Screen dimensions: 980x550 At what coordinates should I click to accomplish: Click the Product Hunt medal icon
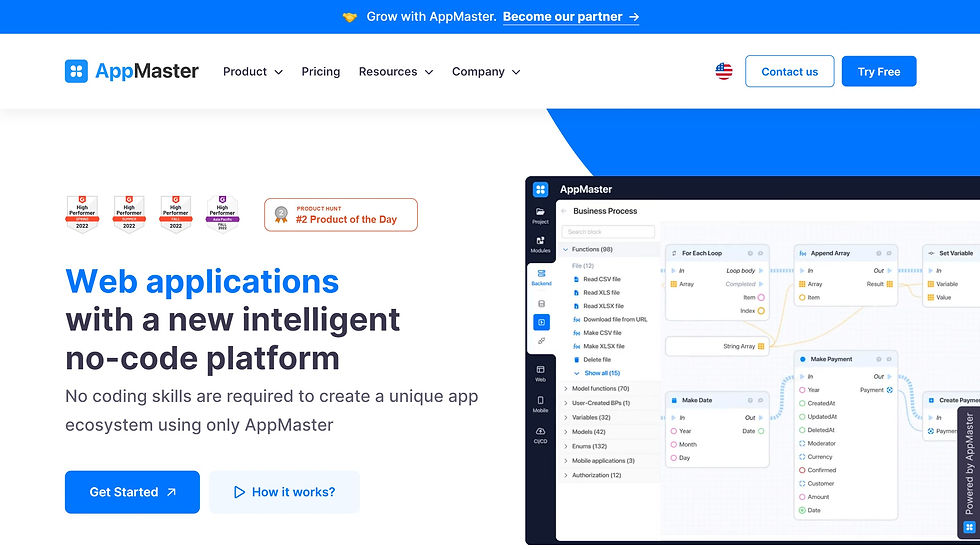[x=281, y=215]
